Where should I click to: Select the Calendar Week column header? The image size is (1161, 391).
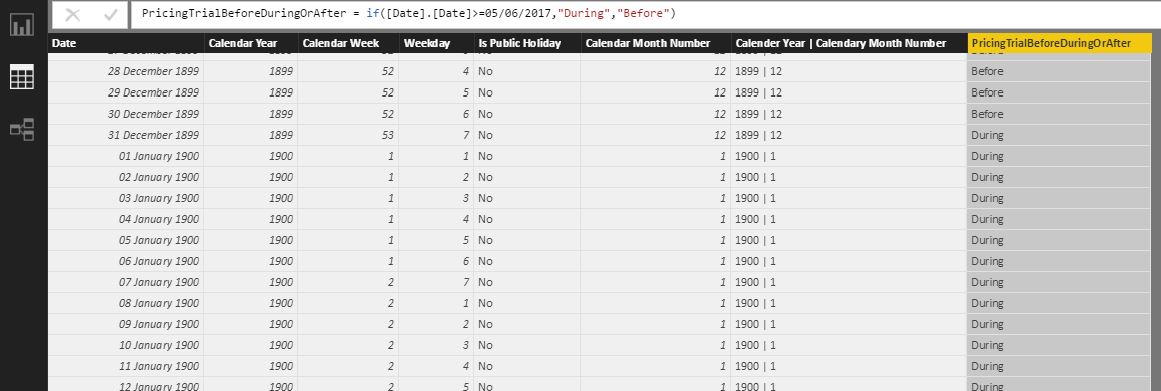[x=348, y=43]
